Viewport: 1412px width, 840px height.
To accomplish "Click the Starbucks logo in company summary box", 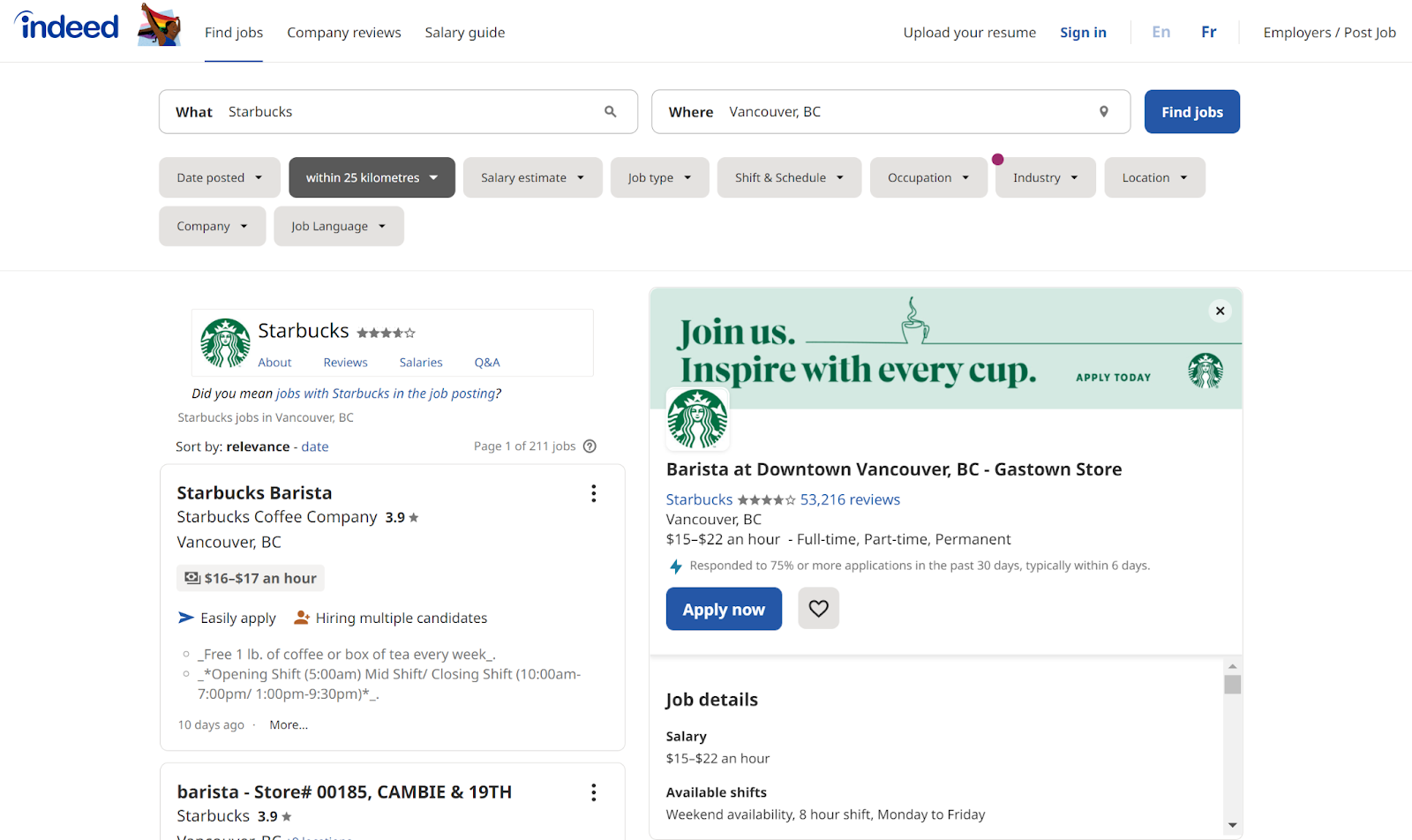I will pos(225,343).
